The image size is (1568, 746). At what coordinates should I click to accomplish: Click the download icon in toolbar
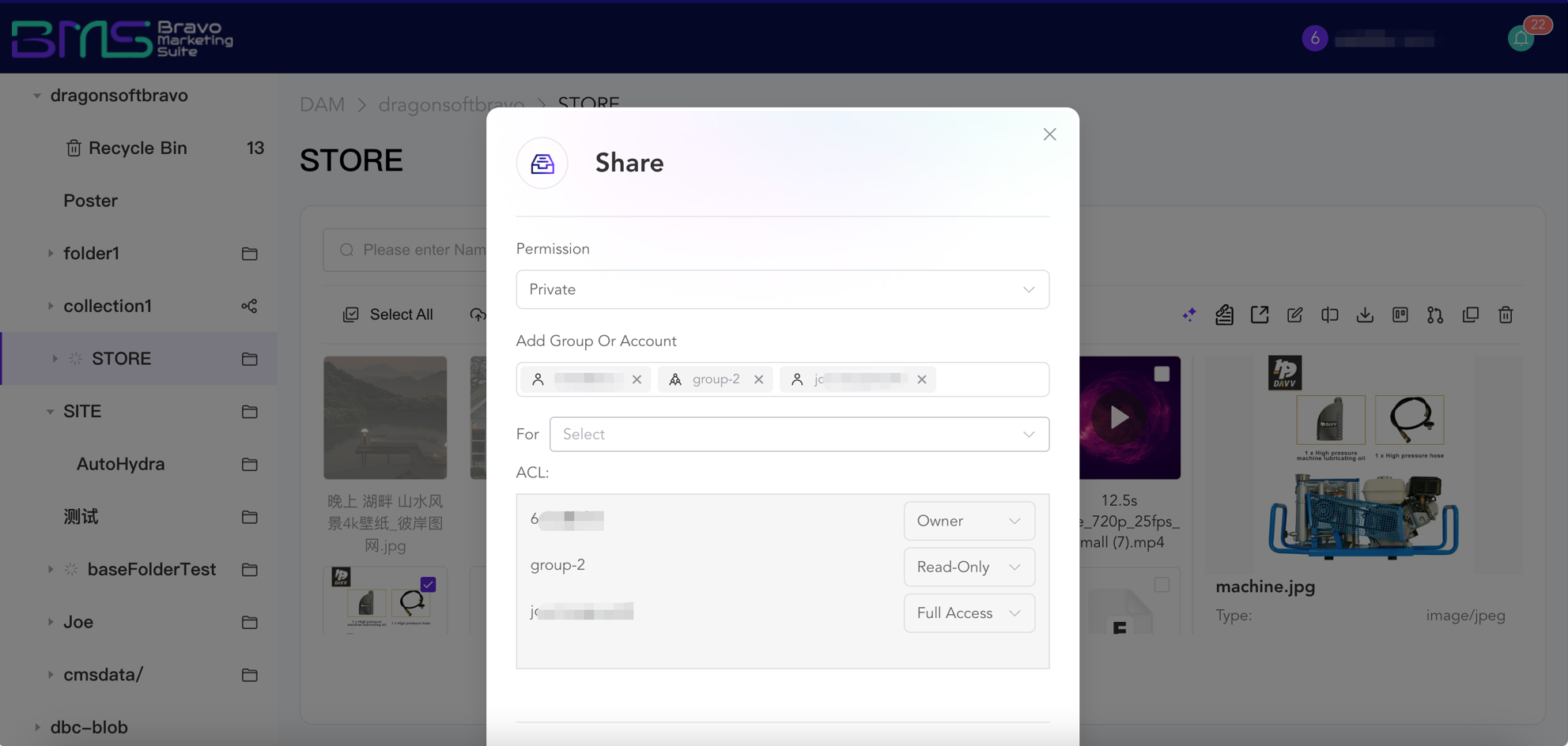pos(1365,315)
